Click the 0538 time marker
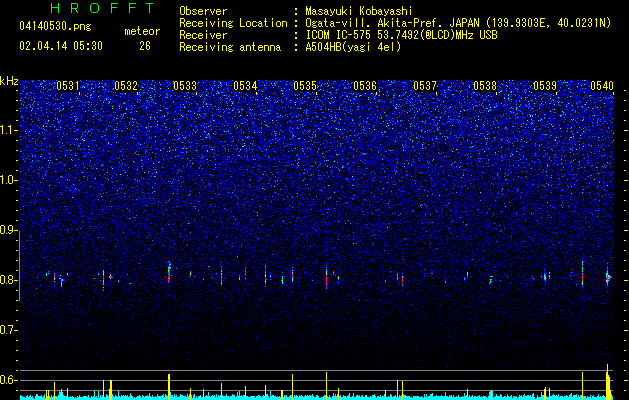Screen dimensions: 629x400 pos(485,86)
